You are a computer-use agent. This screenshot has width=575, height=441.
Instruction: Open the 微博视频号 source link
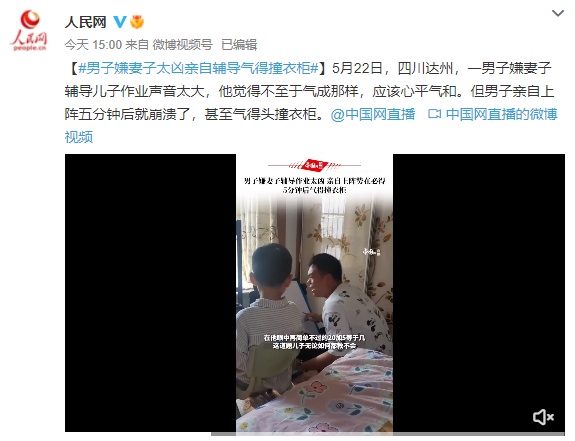[182, 45]
